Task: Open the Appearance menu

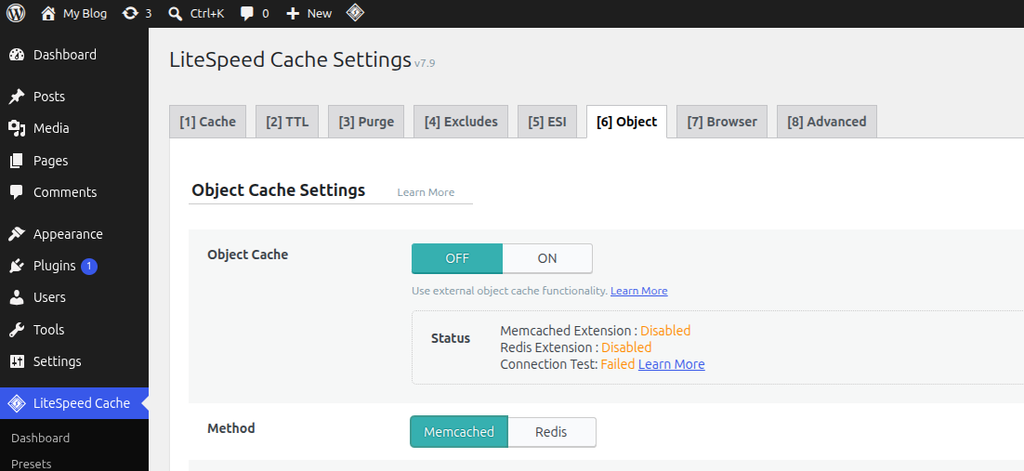Action: (x=68, y=234)
